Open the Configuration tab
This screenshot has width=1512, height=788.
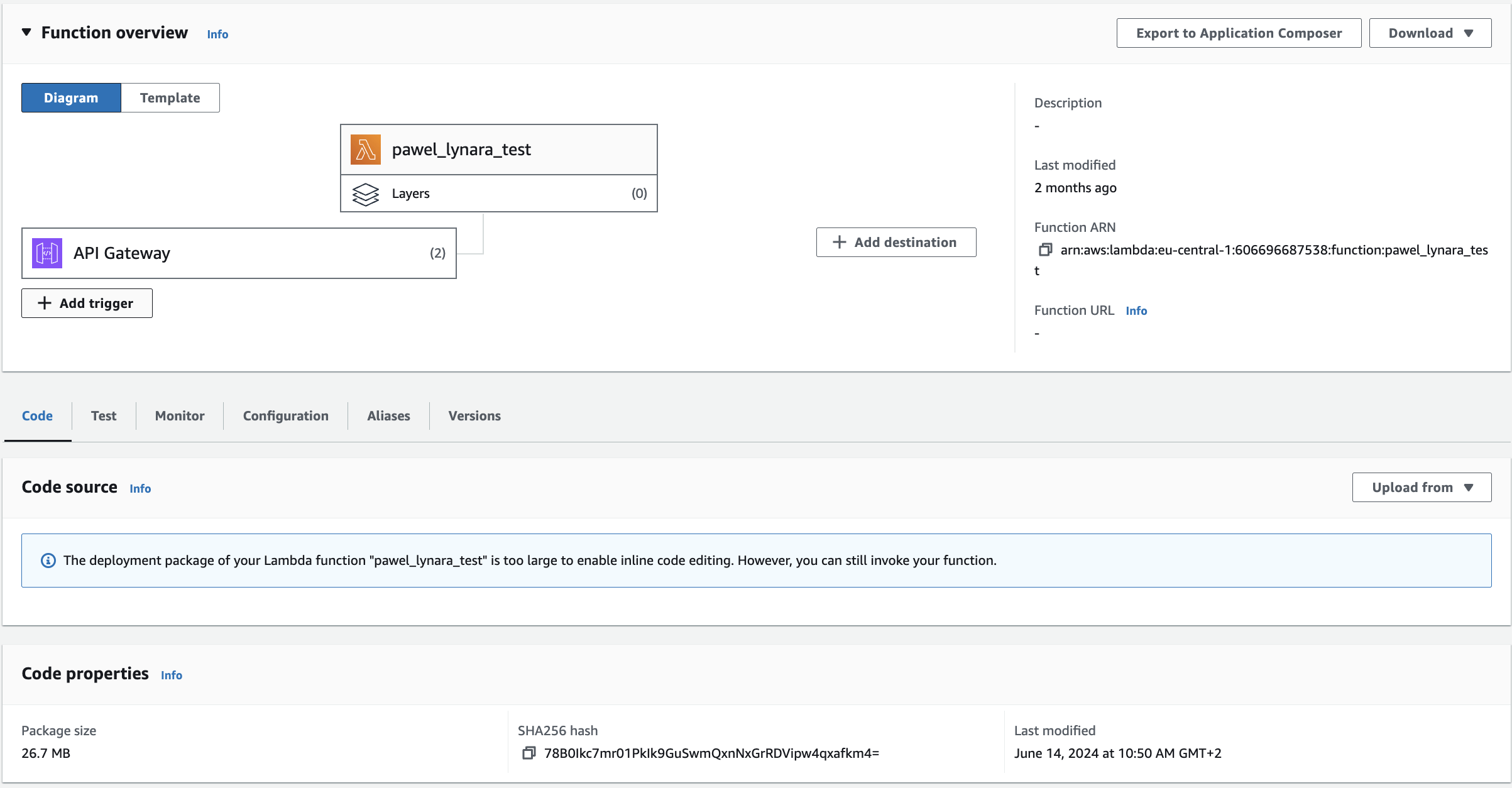click(x=285, y=416)
